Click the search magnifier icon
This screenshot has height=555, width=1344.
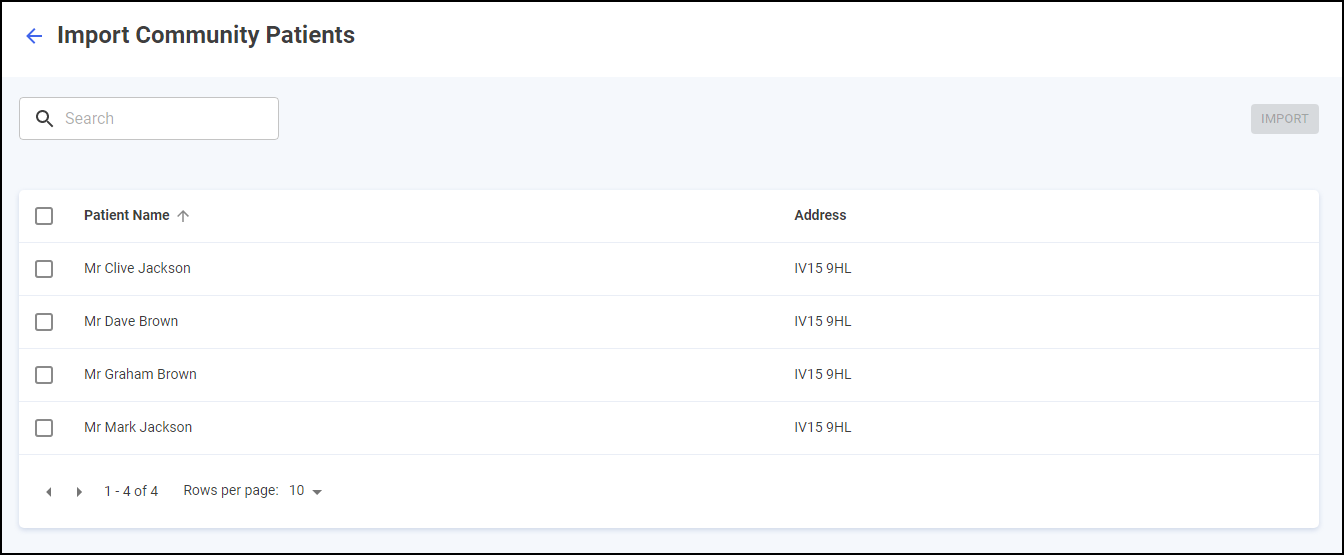[44, 119]
